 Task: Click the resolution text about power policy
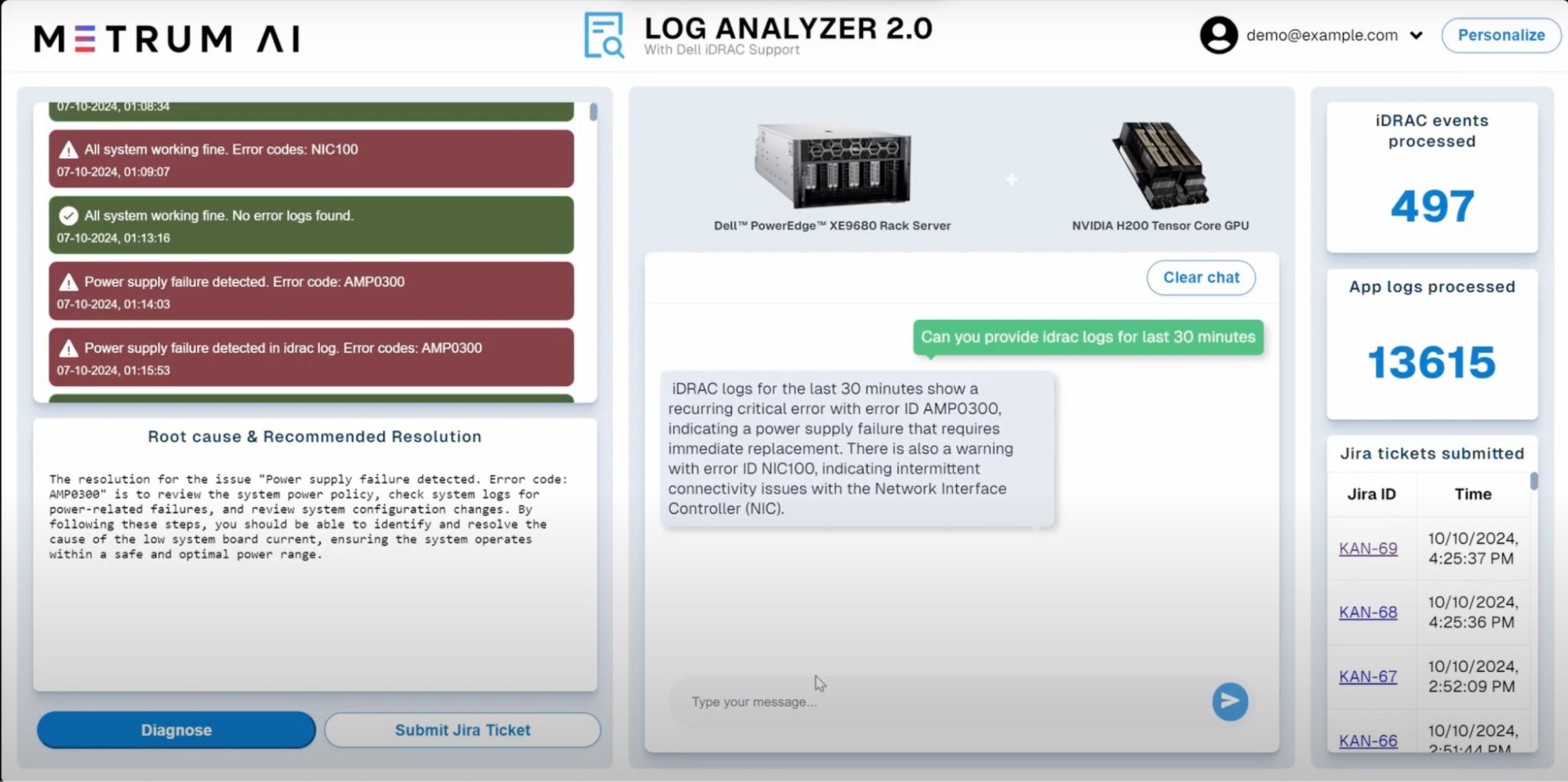[308, 517]
